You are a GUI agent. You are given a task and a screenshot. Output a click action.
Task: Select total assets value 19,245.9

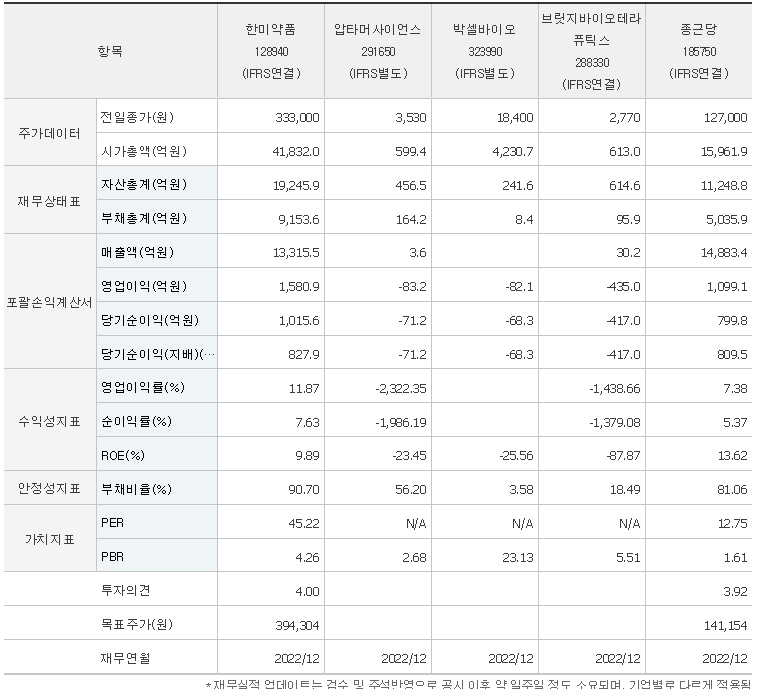296,186
